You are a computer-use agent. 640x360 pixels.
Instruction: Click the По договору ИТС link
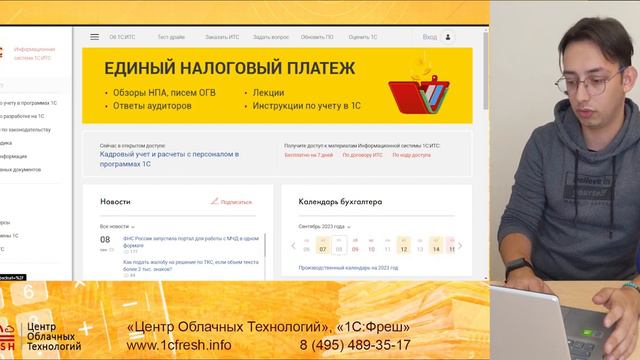362,155
